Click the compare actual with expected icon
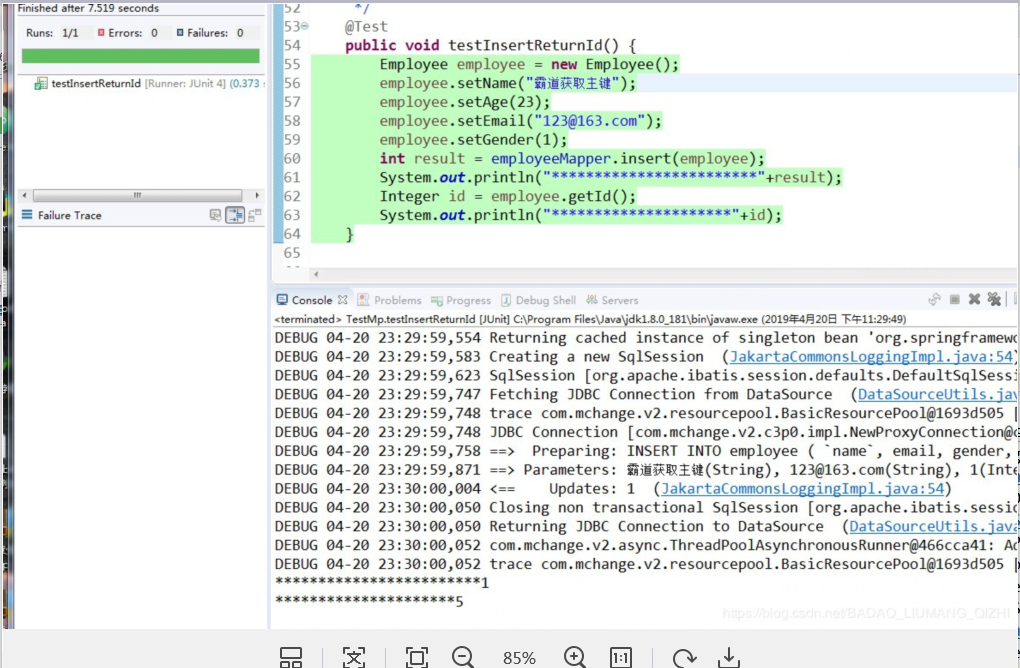 [254, 215]
